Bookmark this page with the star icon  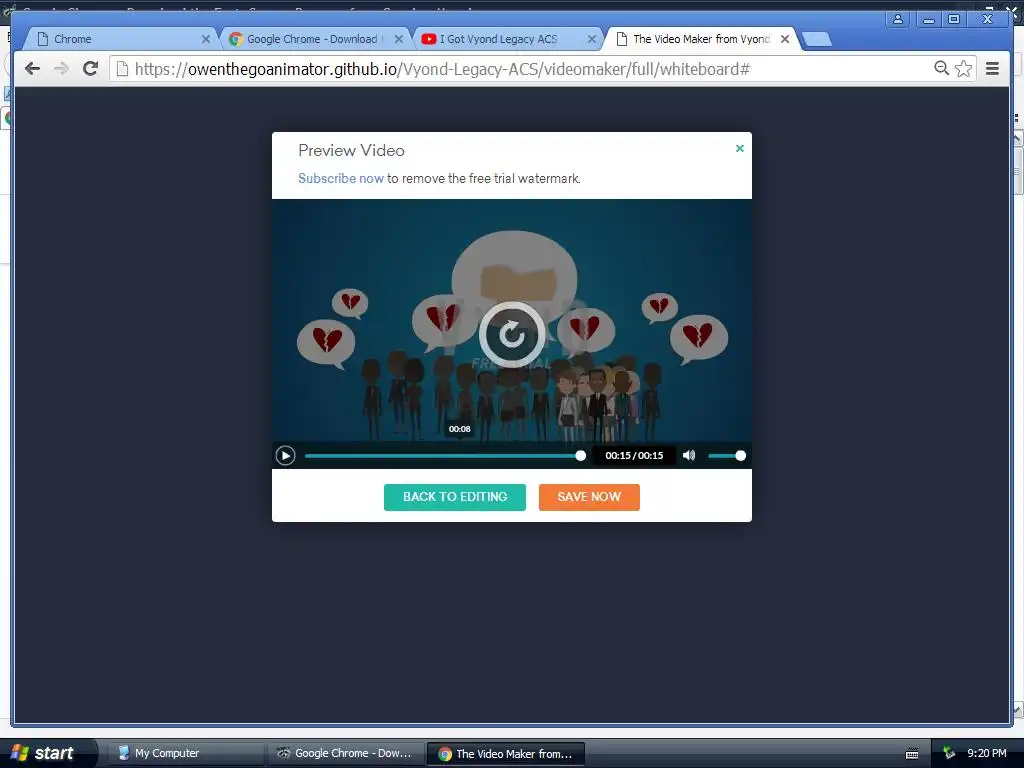point(963,69)
